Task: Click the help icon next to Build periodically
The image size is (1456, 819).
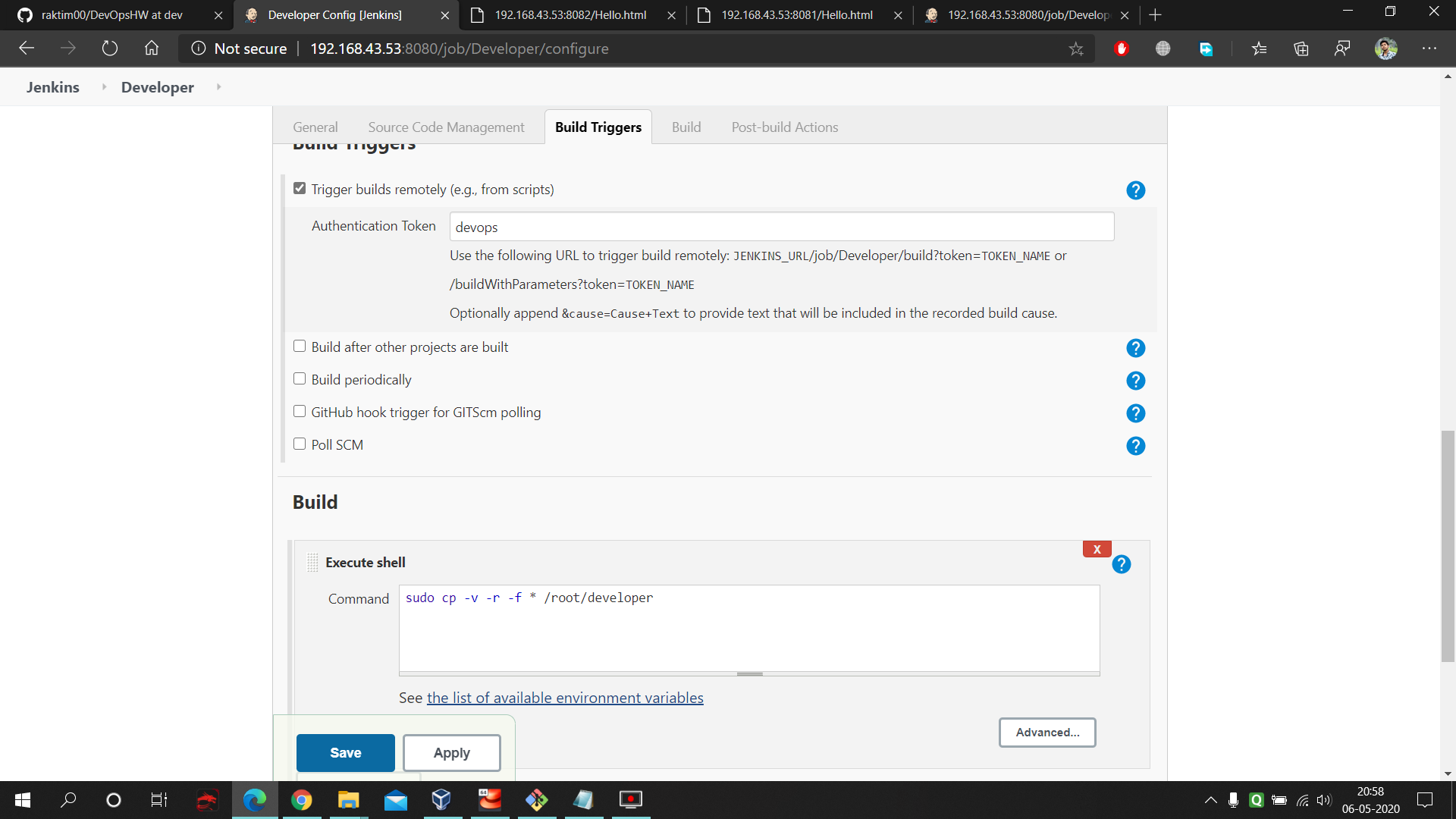Action: pyautogui.click(x=1135, y=380)
